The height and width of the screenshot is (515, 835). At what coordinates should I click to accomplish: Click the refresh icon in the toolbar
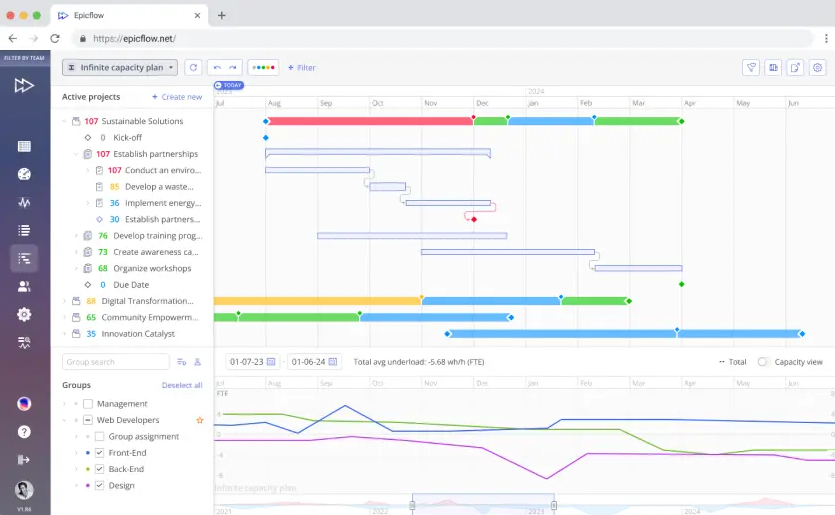[193, 67]
